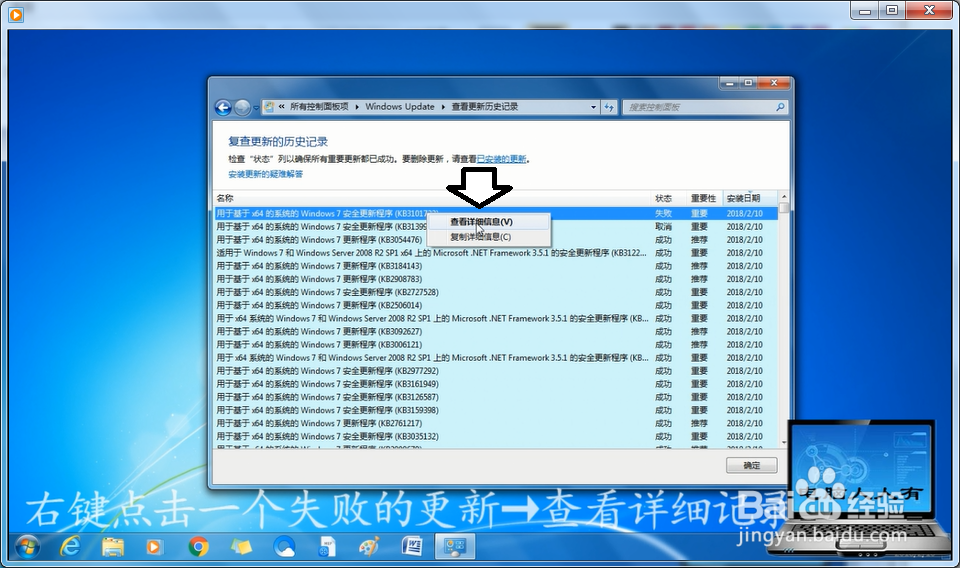Select the update row KB2506014
Image resolution: width=960 pixels, height=568 pixels.
(496, 305)
